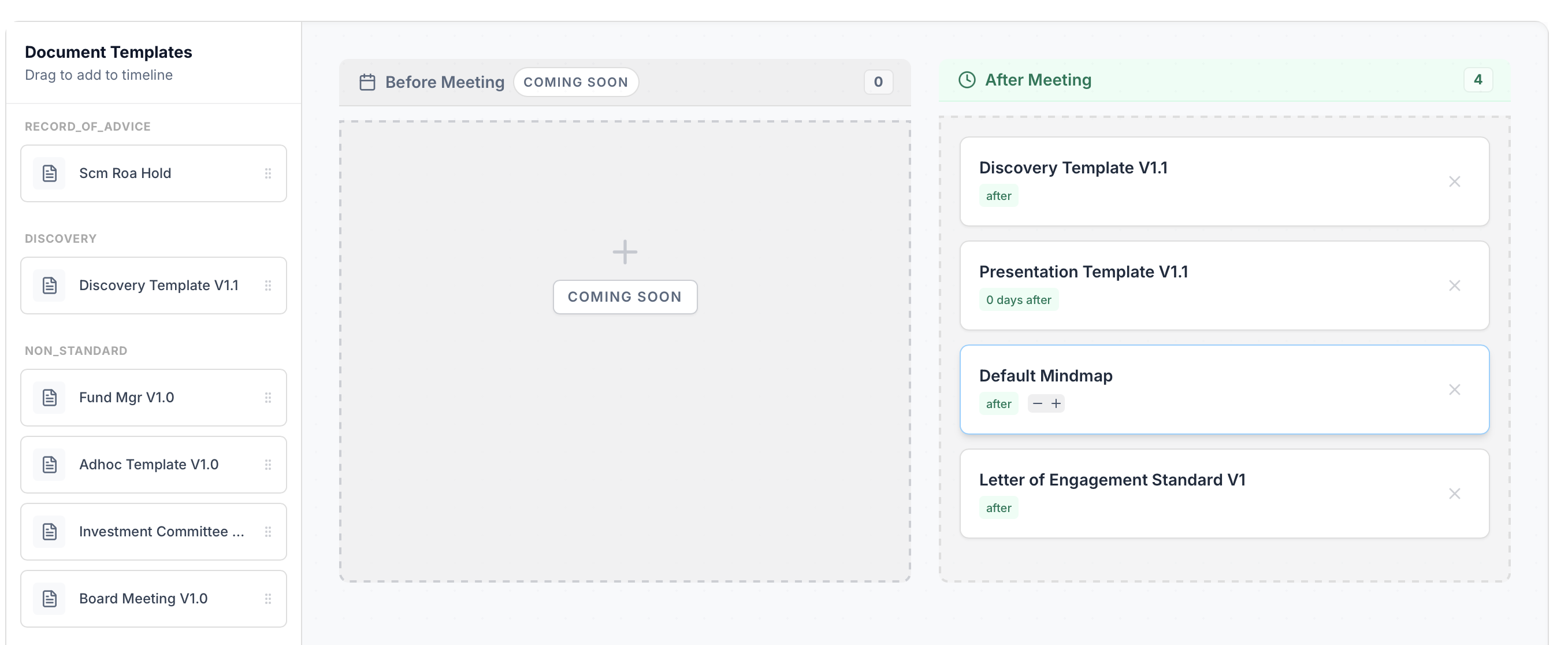Click the document icon beside Scm Roa Hold
1568x645 pixels.
[x=49, y=173]
